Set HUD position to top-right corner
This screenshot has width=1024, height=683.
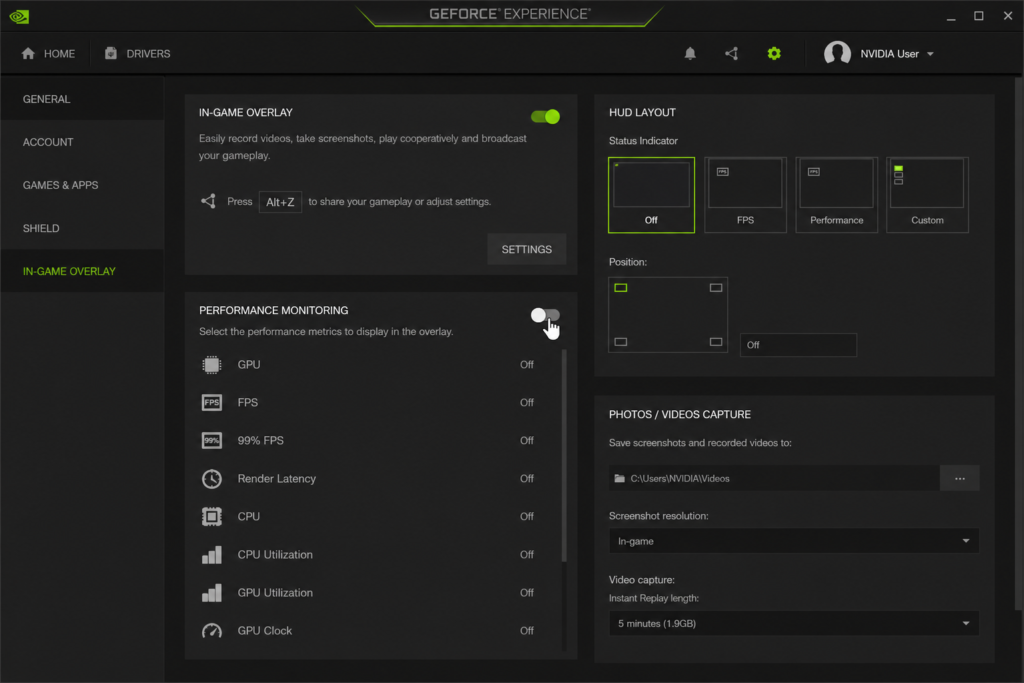[716, 287]
